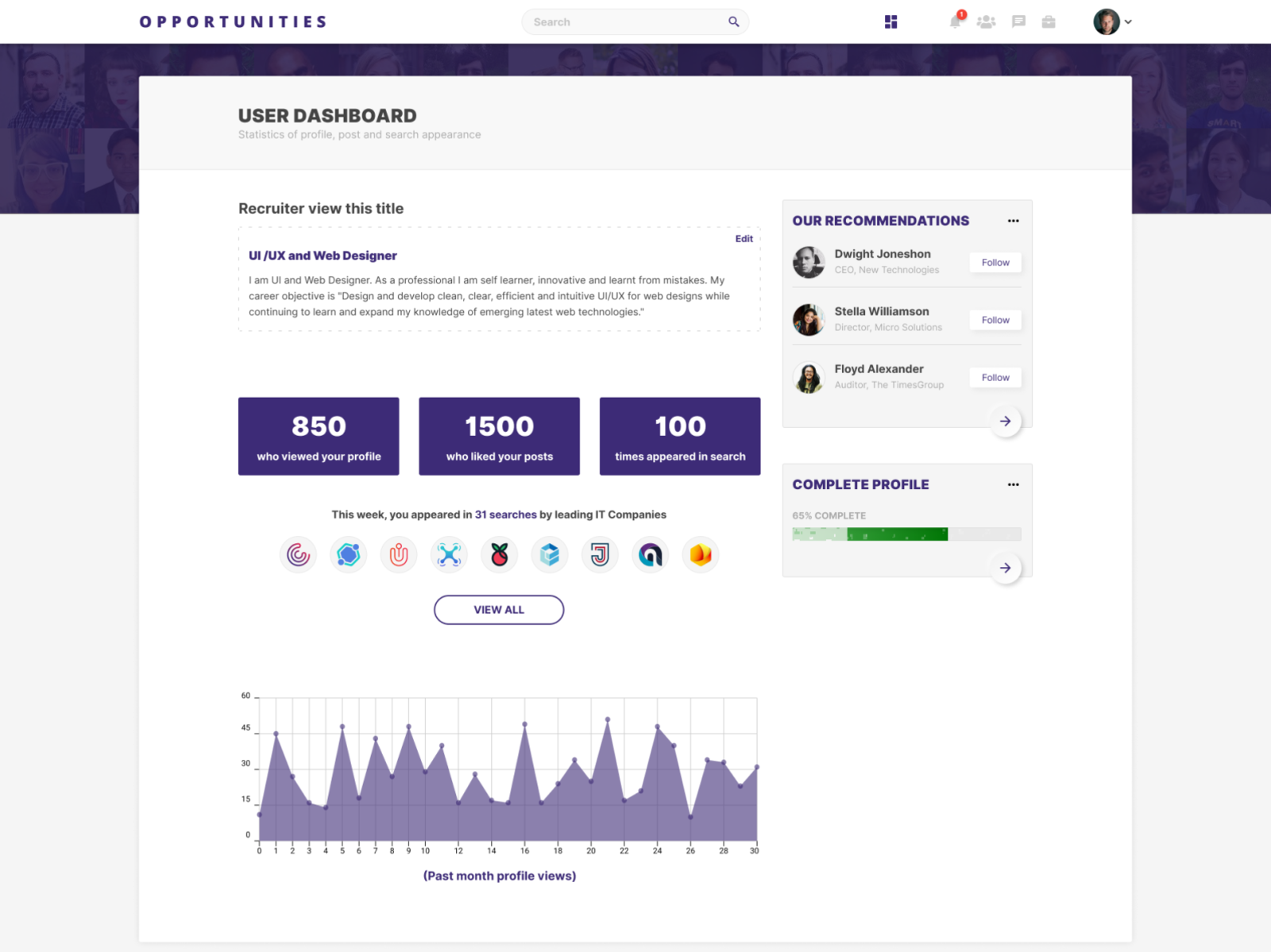1271x952 pixels.
Task: Click Dwight Joneshon name
Action: click(883, 254)
